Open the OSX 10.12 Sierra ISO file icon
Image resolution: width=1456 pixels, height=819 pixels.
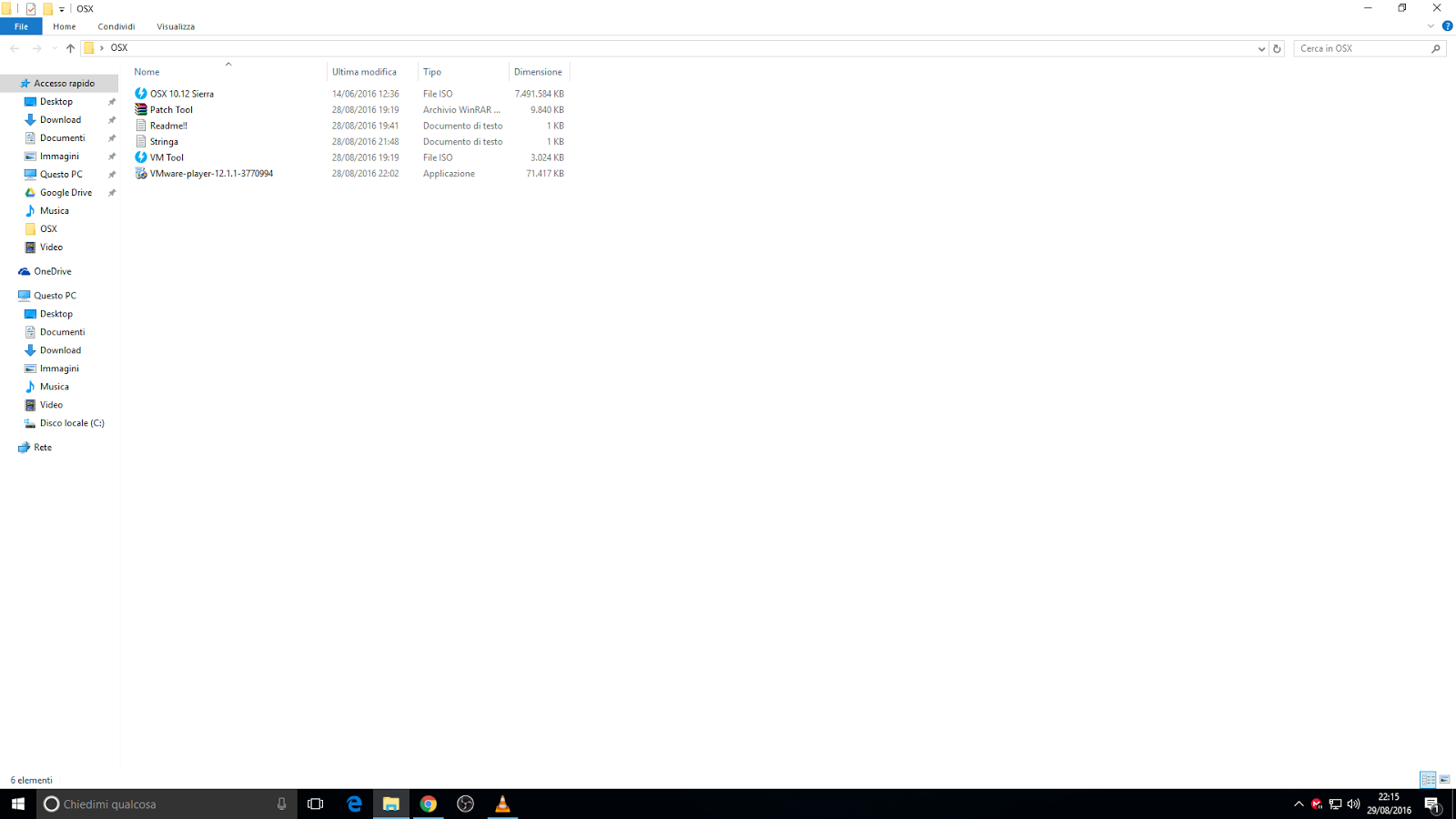[x=141, y=94]
